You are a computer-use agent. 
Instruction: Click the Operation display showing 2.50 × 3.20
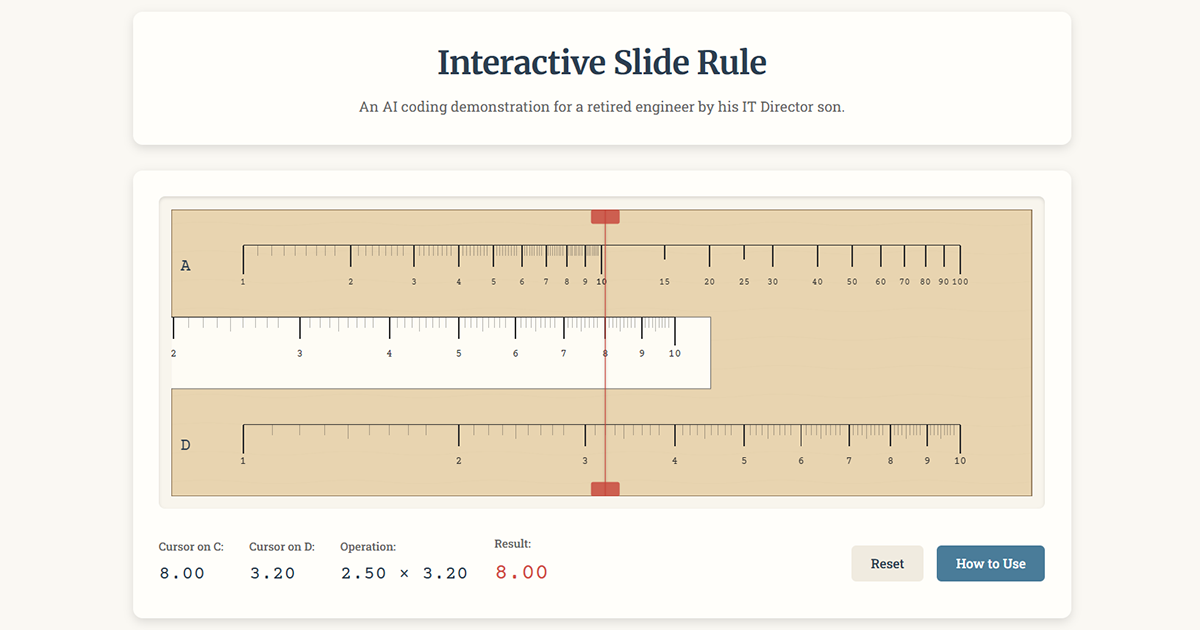click(x=403, y=572)
